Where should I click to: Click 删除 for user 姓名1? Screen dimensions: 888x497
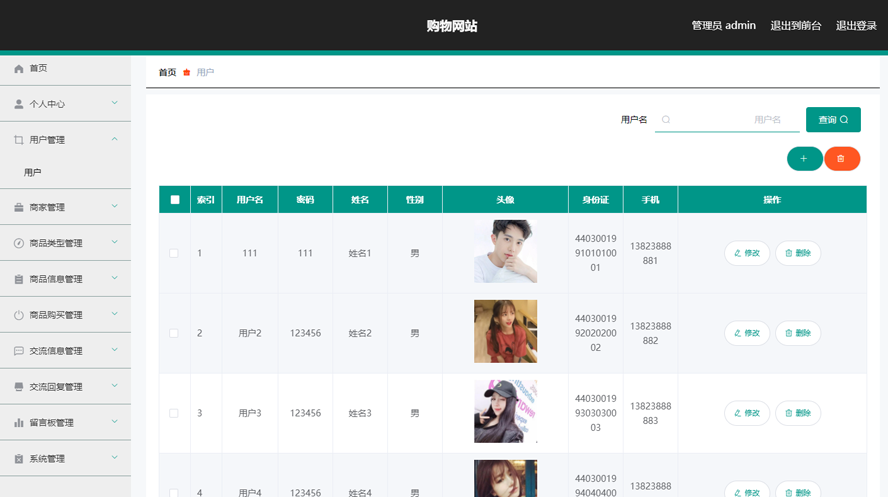797,253
